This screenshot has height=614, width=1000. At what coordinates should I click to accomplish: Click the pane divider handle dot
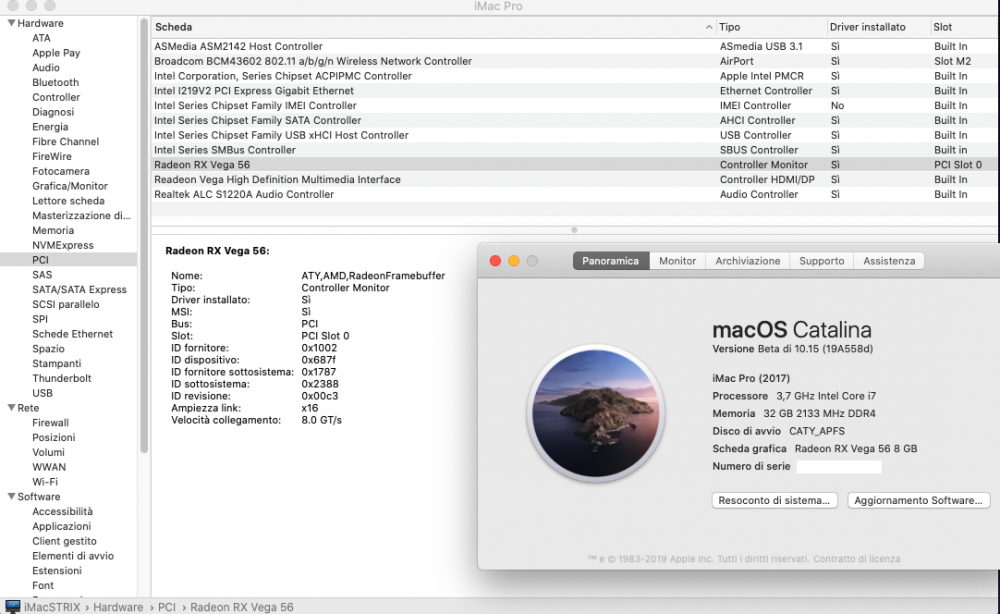[x=574, y=230]
